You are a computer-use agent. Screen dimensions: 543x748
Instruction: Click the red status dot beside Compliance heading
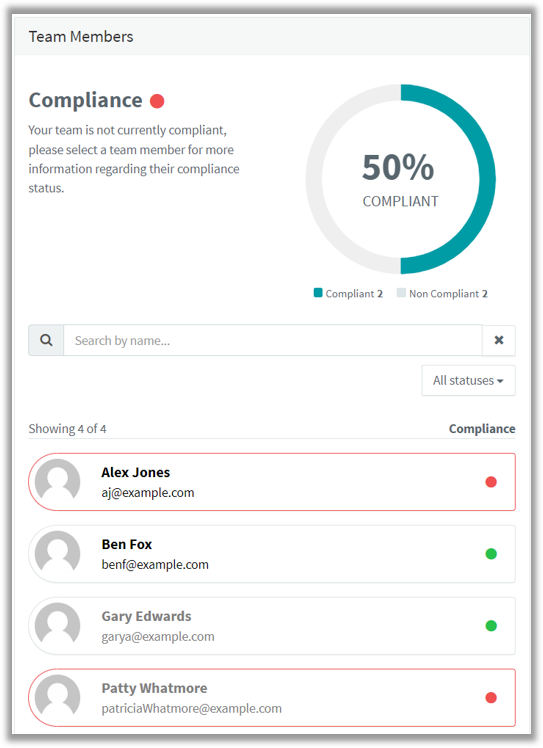tap(157, 101)
